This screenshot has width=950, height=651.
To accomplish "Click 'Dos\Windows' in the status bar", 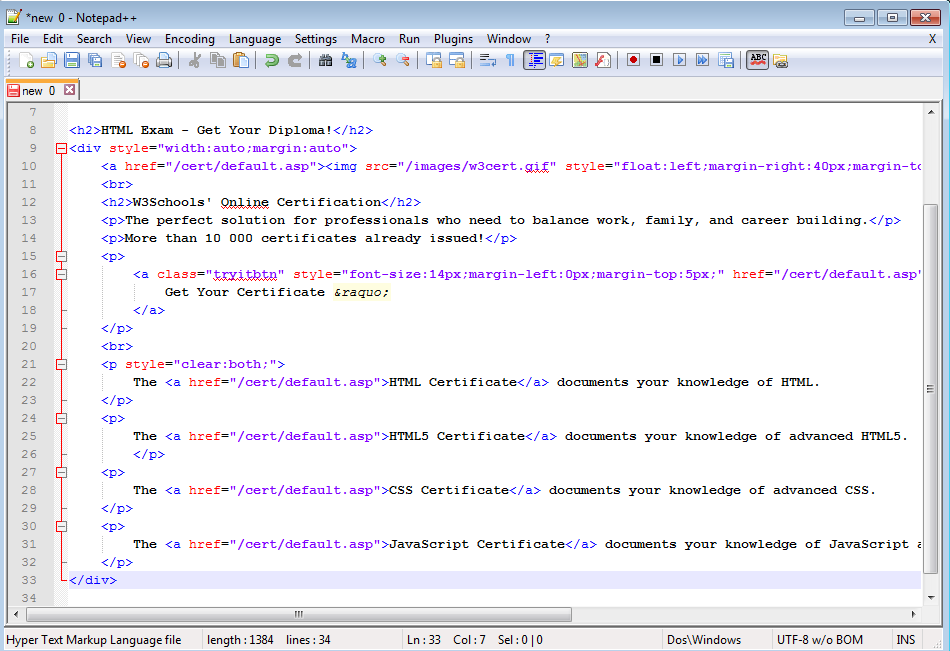I will pyautogui.click(x=704, y=639).
